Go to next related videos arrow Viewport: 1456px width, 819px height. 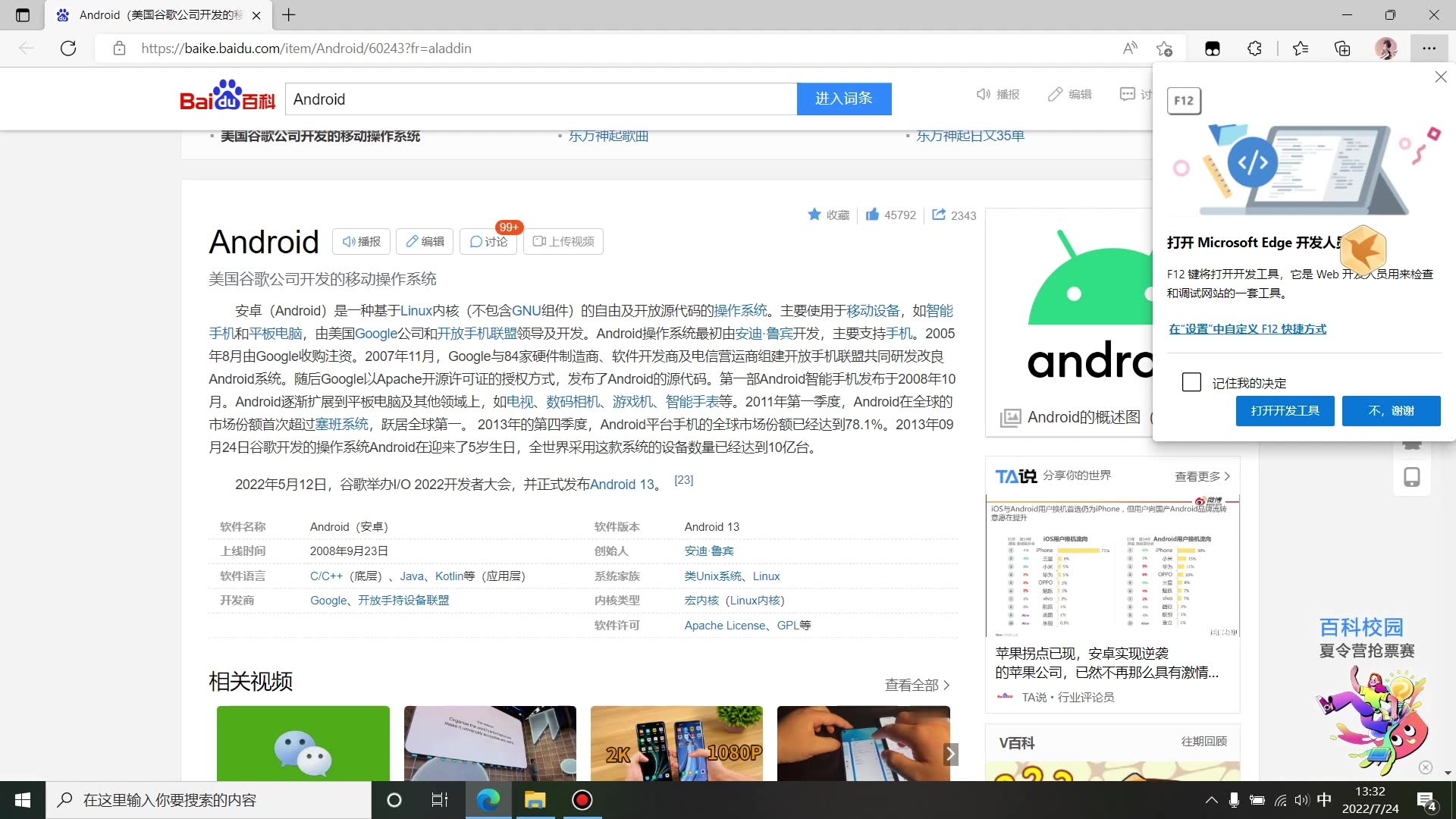pyautogui.click(x=950, y=754)
